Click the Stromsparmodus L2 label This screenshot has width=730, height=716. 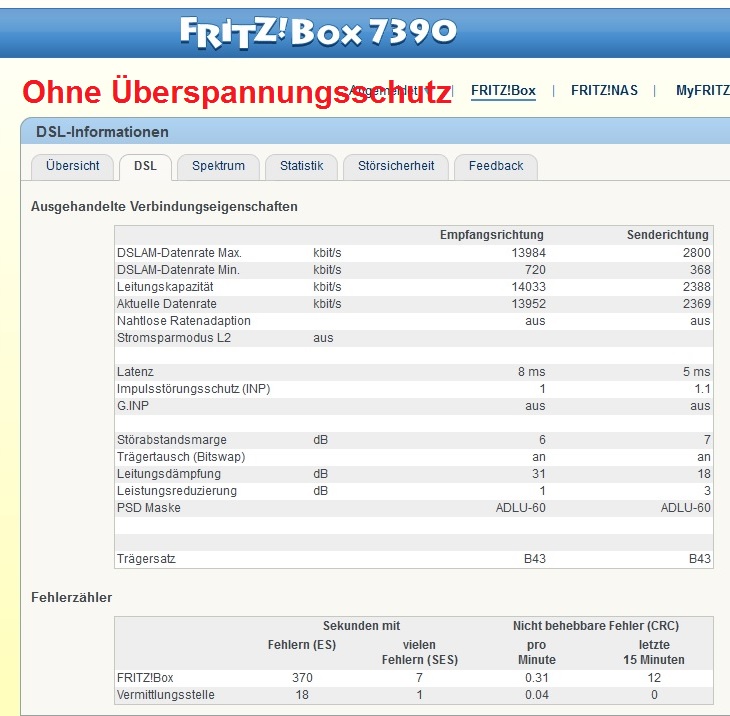click(174, 338)
